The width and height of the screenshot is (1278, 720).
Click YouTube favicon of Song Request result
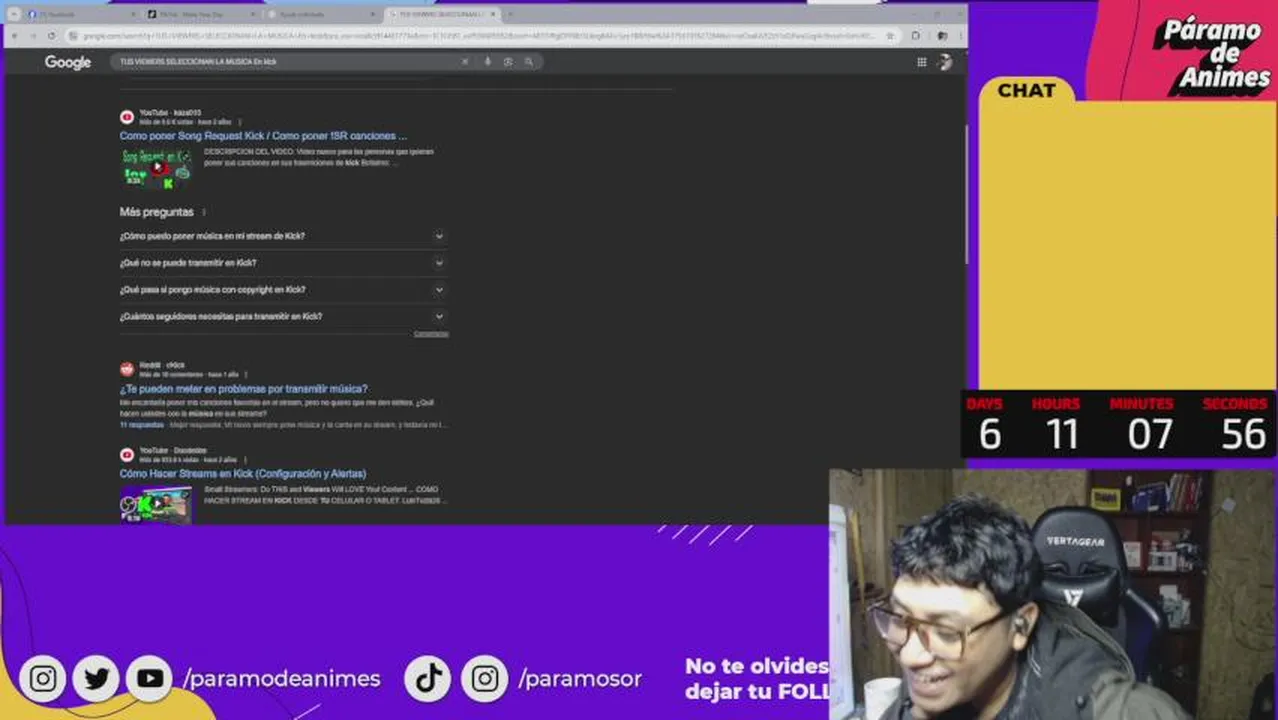(x=127, y=117)
